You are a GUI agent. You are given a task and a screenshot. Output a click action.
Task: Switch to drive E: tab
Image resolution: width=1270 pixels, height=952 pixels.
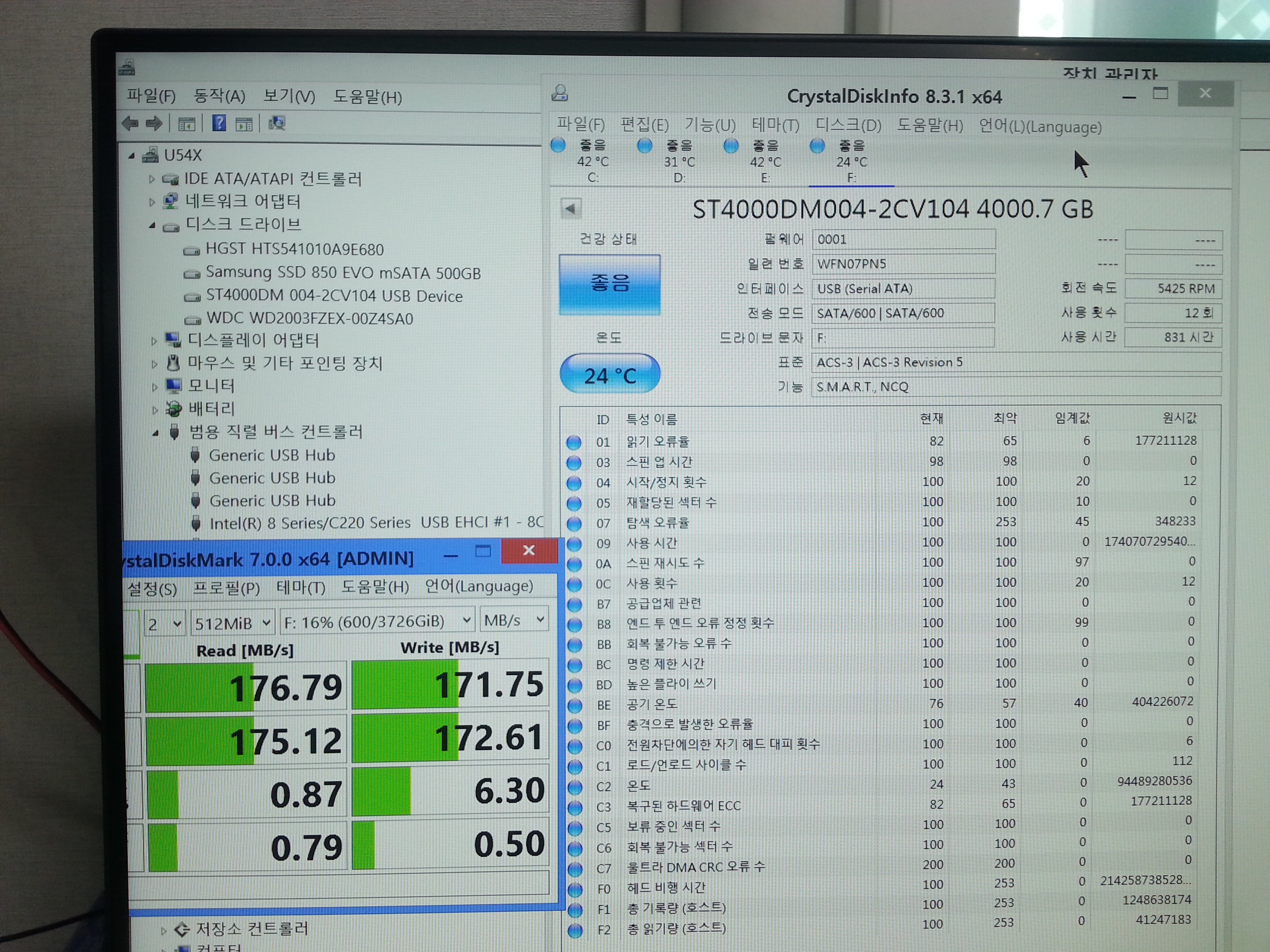click(x=765, y=162)
